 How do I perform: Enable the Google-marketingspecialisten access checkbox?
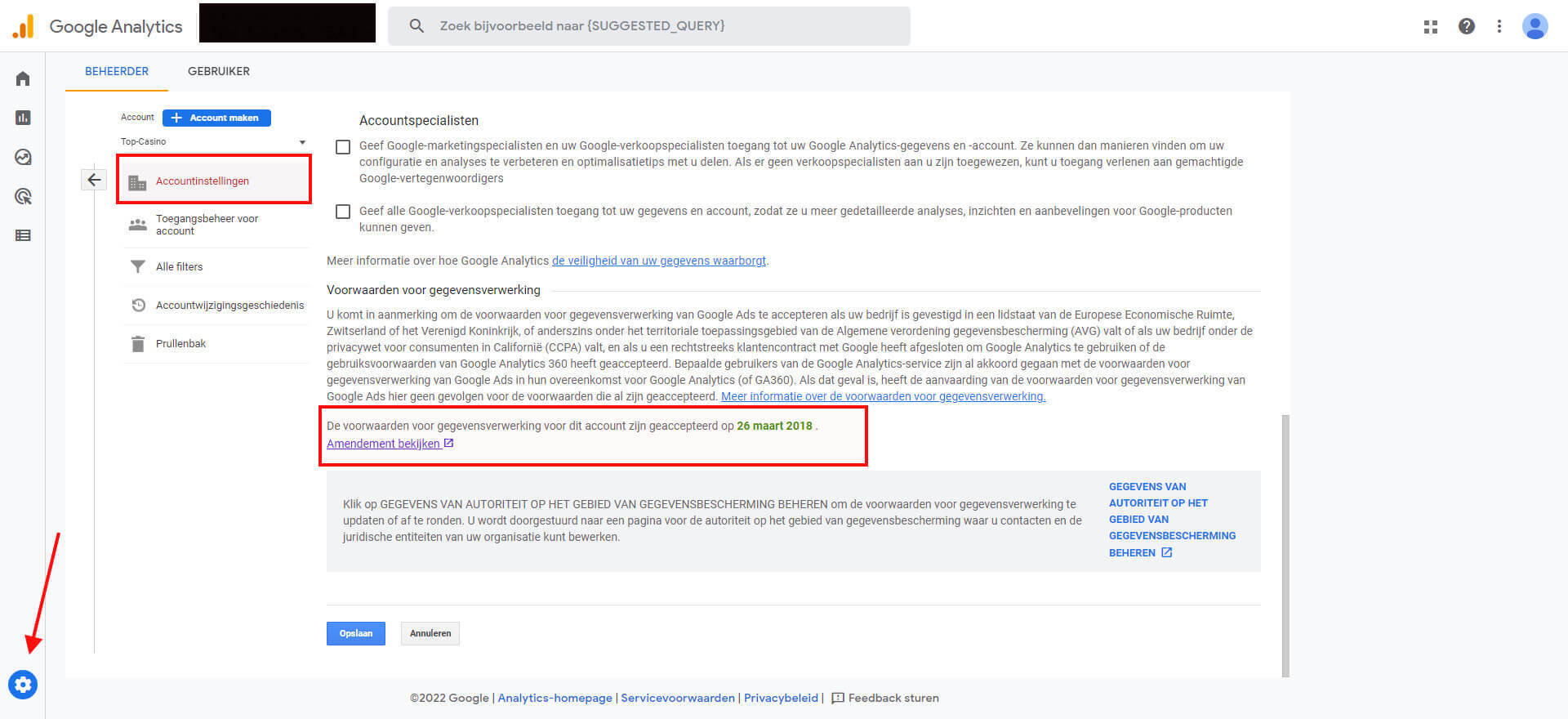coord(343,147)
